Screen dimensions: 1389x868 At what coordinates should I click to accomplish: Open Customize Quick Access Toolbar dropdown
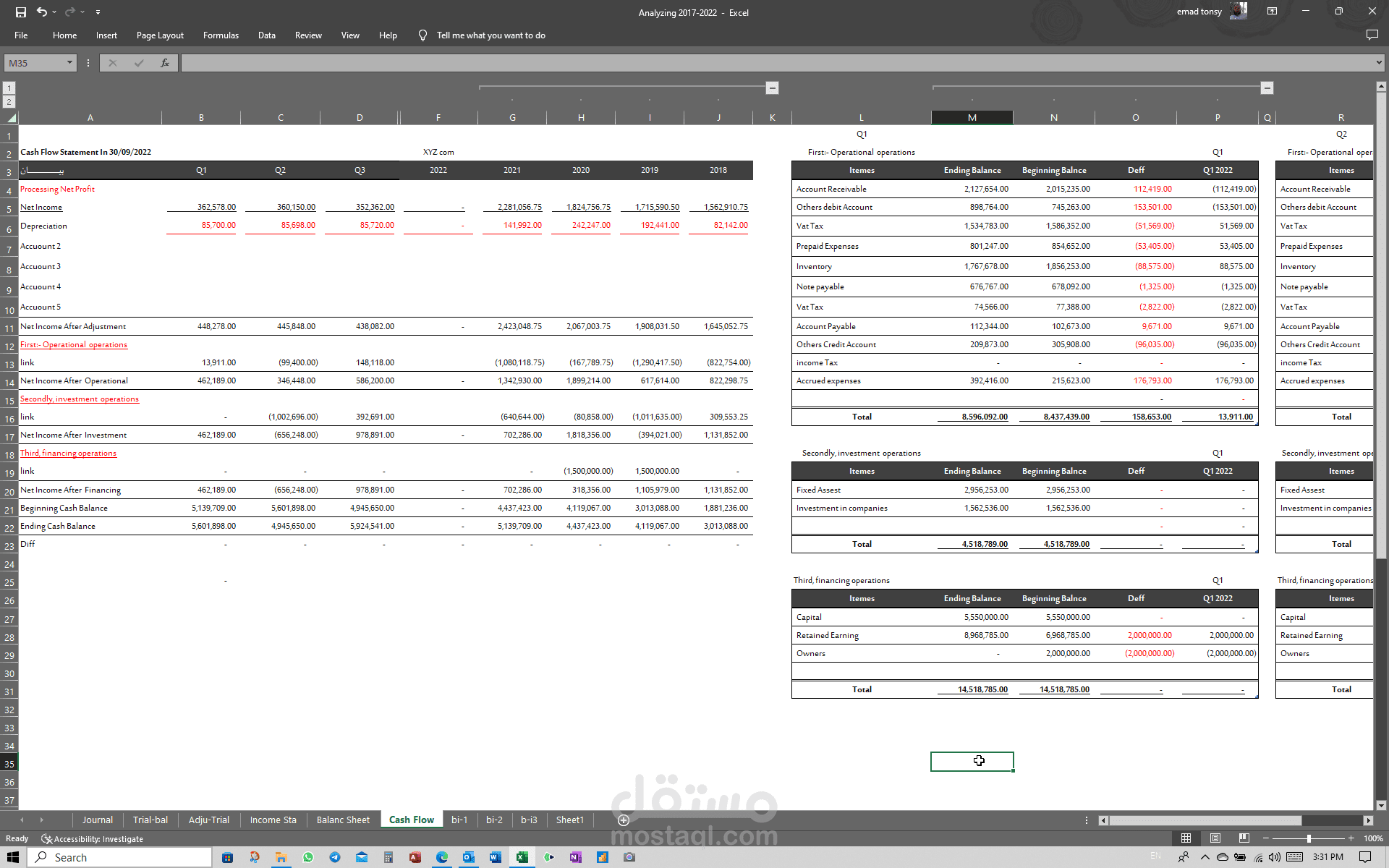[x=98, y=12]
